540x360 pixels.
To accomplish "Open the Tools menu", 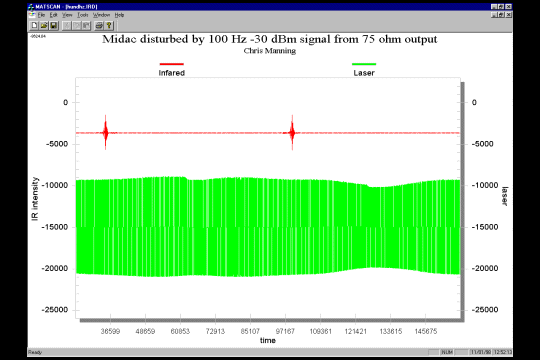I will point(83,15).
